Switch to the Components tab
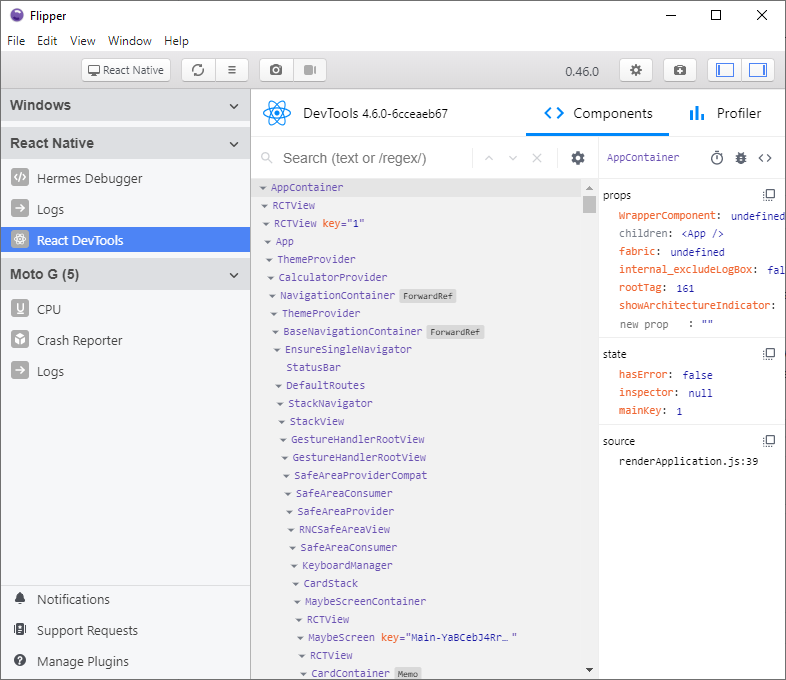Image resolution: width=786 pixels, height=680 pixels. click(x=598, y=114)
